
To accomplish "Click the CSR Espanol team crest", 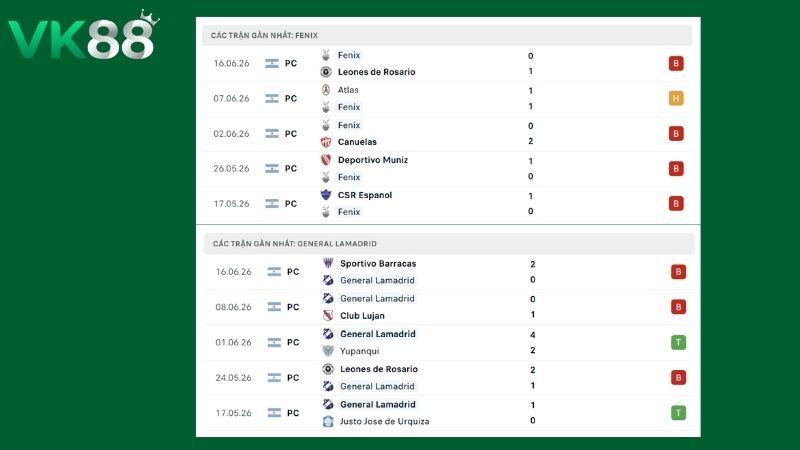I will pyautogui.click(x=326, y=195).
